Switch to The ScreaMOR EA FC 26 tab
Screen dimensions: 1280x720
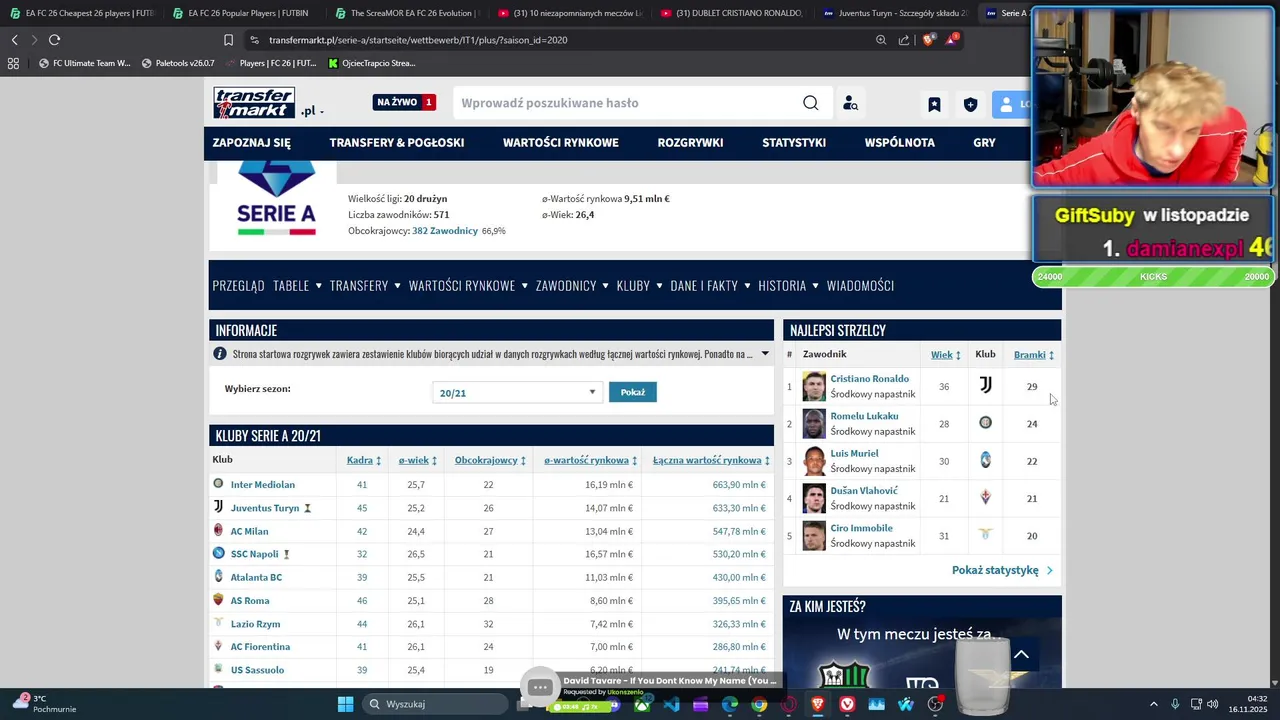[x=407, y=13]
